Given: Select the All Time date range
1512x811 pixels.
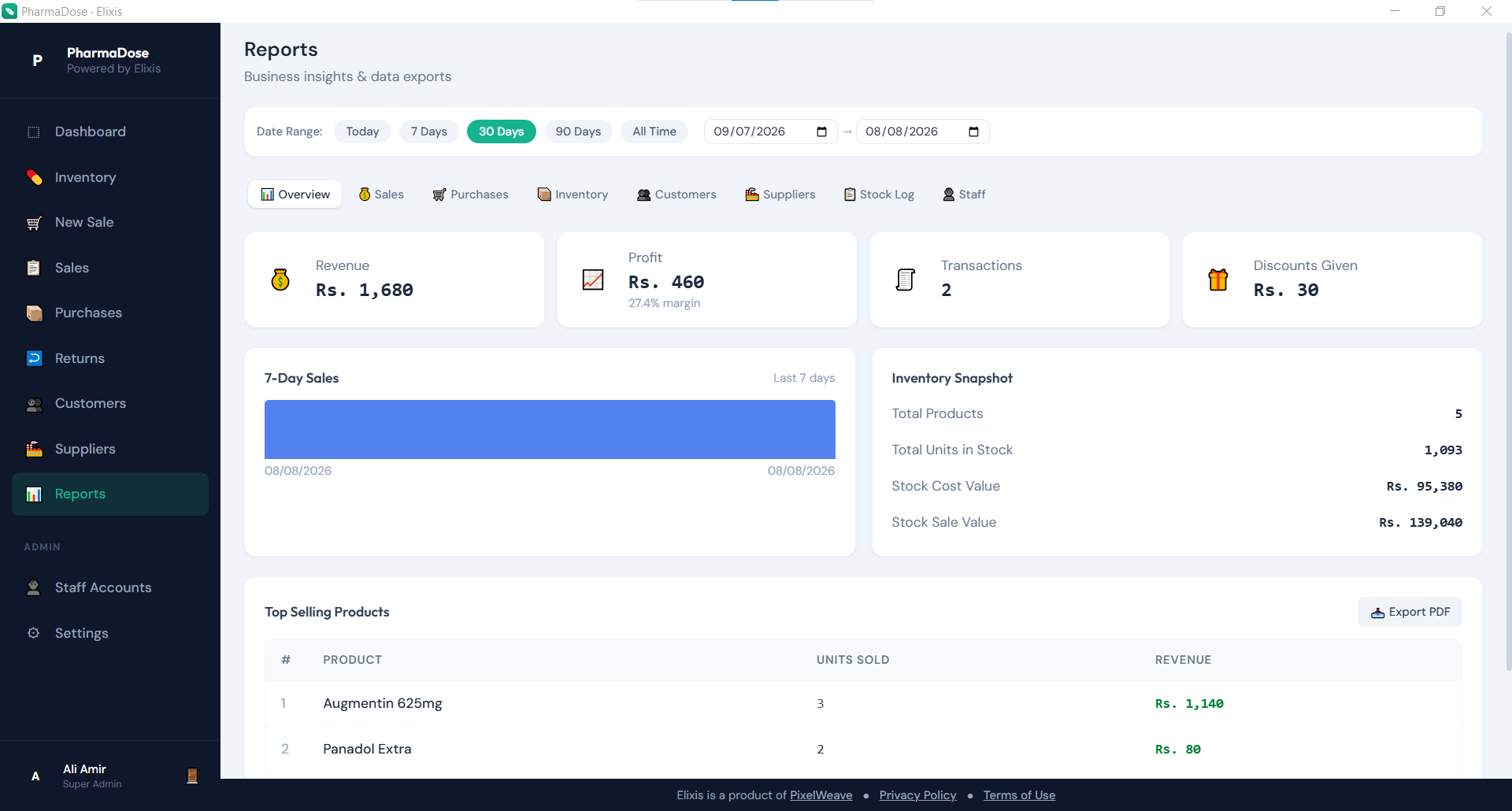Looking at the screenshot, I should click(654, 131).
